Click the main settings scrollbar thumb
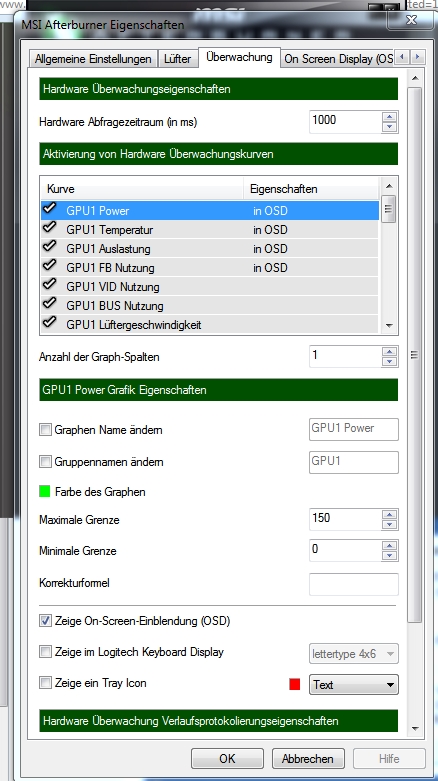 pos(414,355)
